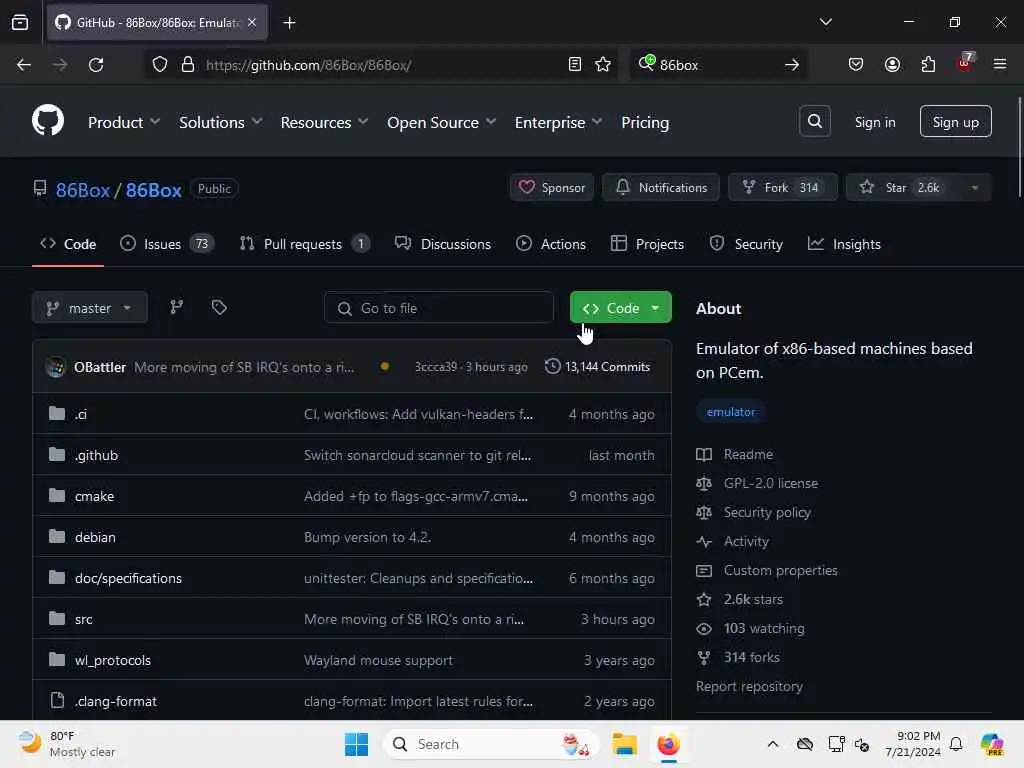Bookmark page with the star icon in address bar
1024x768 pixels.
point(603,65)
